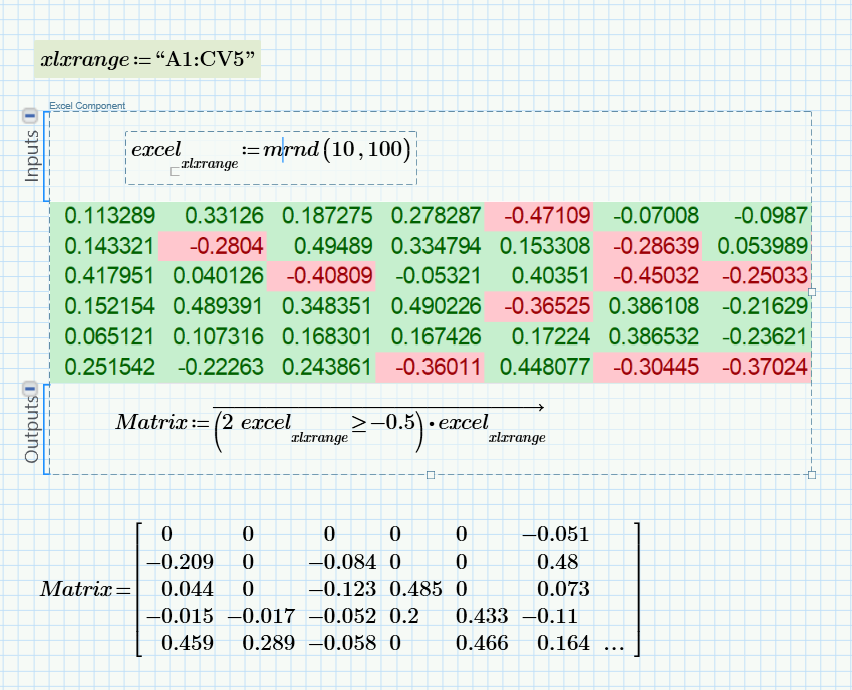Click the Excel Component title label
This screenshot has width=852, height=690.
point(86,106)
